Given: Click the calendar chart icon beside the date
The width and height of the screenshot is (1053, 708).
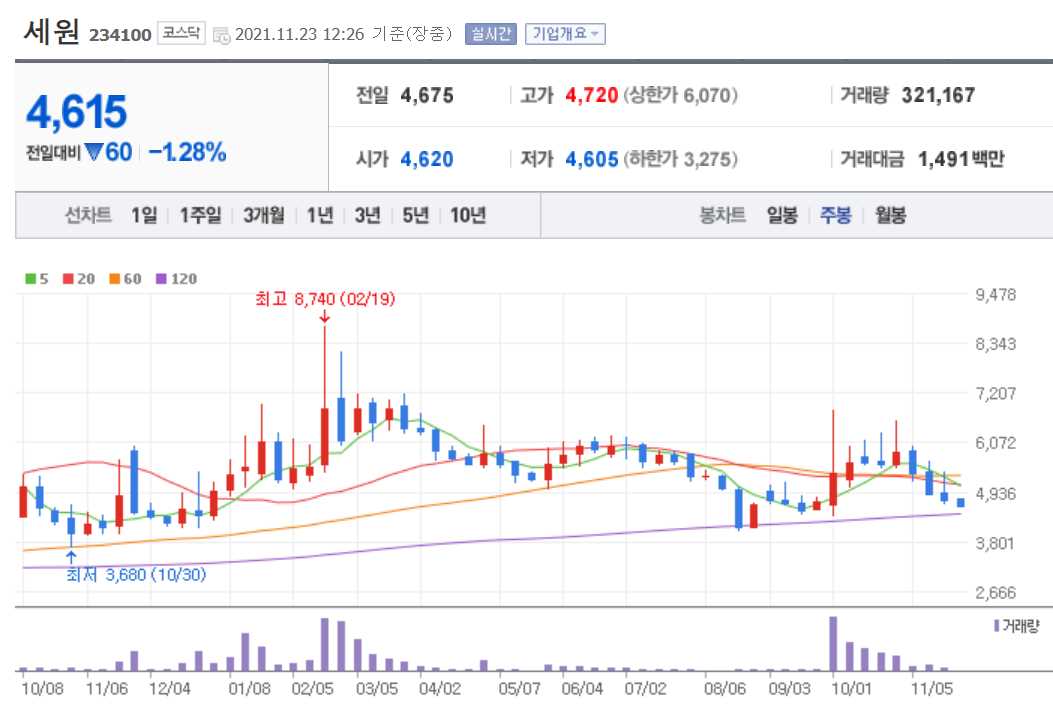Looking at the screenshot, I should [x=222, y=33].
